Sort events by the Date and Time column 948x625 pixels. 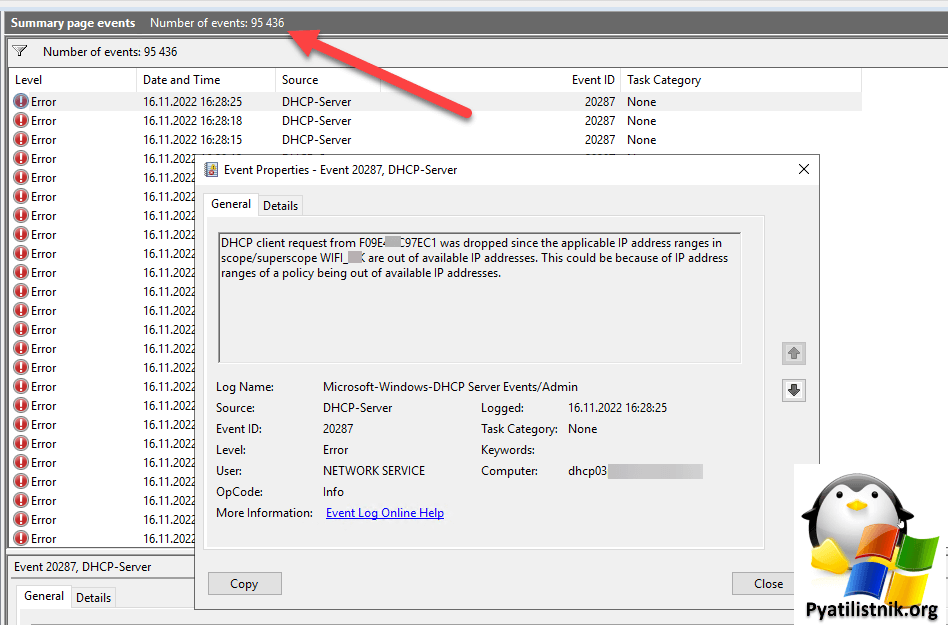(x=180, y=79)
